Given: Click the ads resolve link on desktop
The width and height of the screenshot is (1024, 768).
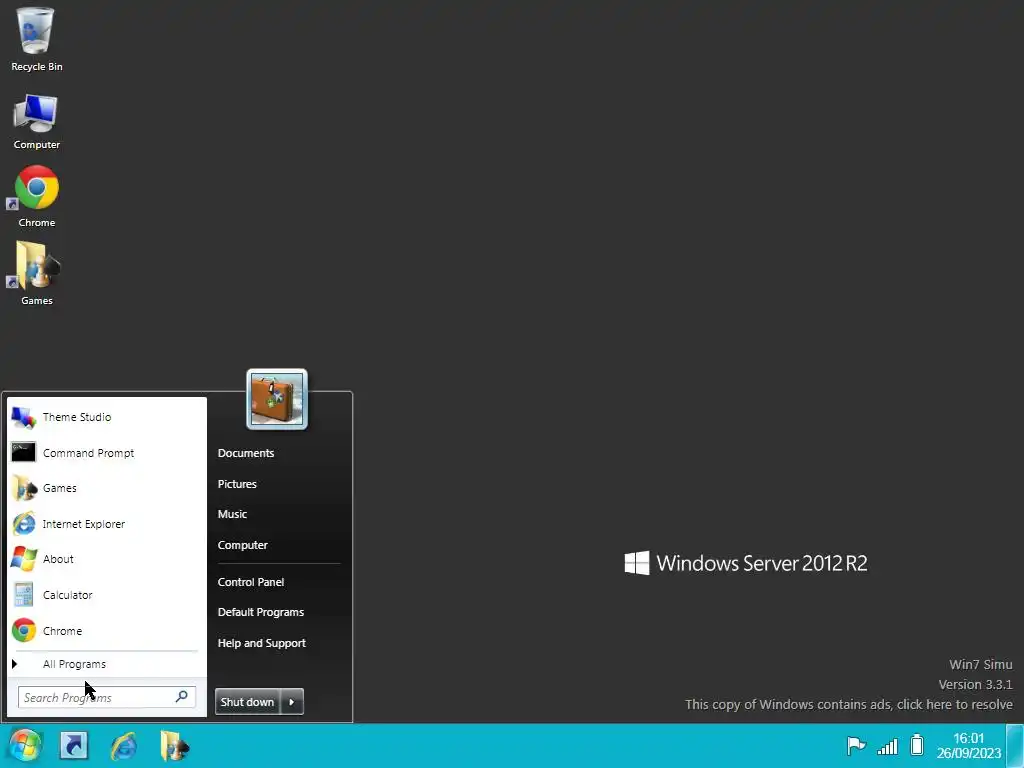Looking at the screenshot, I should pyautogui.click(x=848, y=705).
